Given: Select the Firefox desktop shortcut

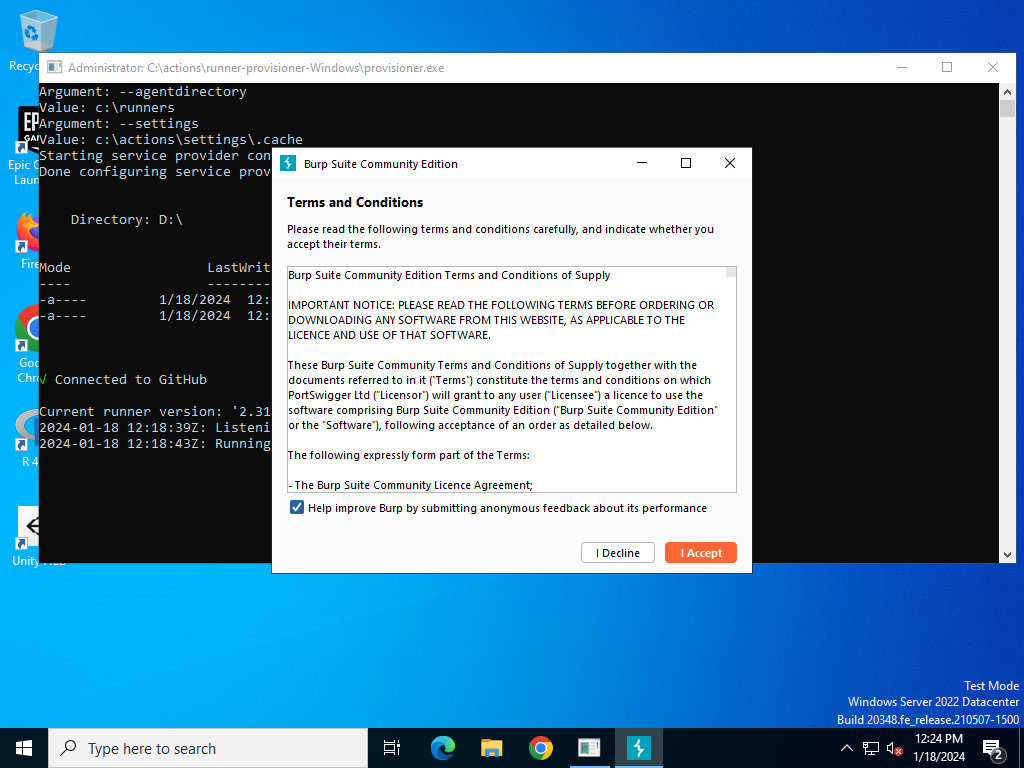Looking at the screenshot, I should [x=27, y=240].
